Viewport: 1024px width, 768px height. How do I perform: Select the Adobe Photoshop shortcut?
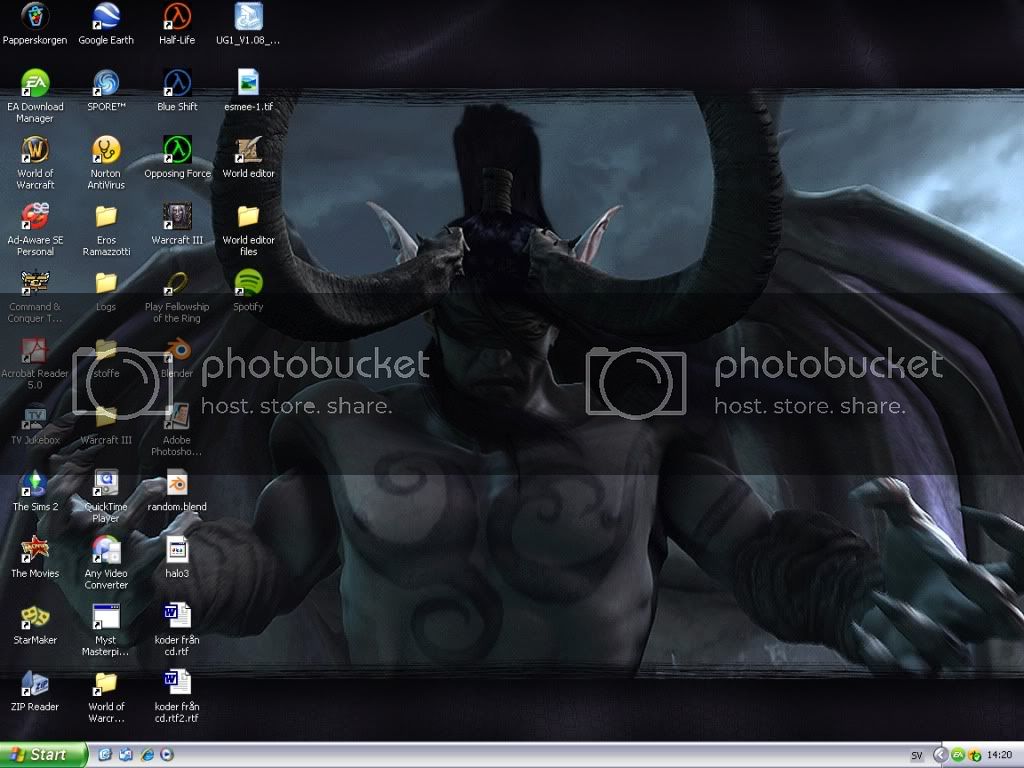(177, 430)
